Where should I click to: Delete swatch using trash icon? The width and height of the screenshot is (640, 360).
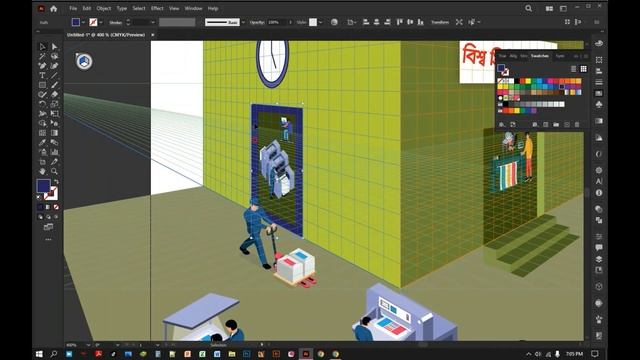pos(577,124)
